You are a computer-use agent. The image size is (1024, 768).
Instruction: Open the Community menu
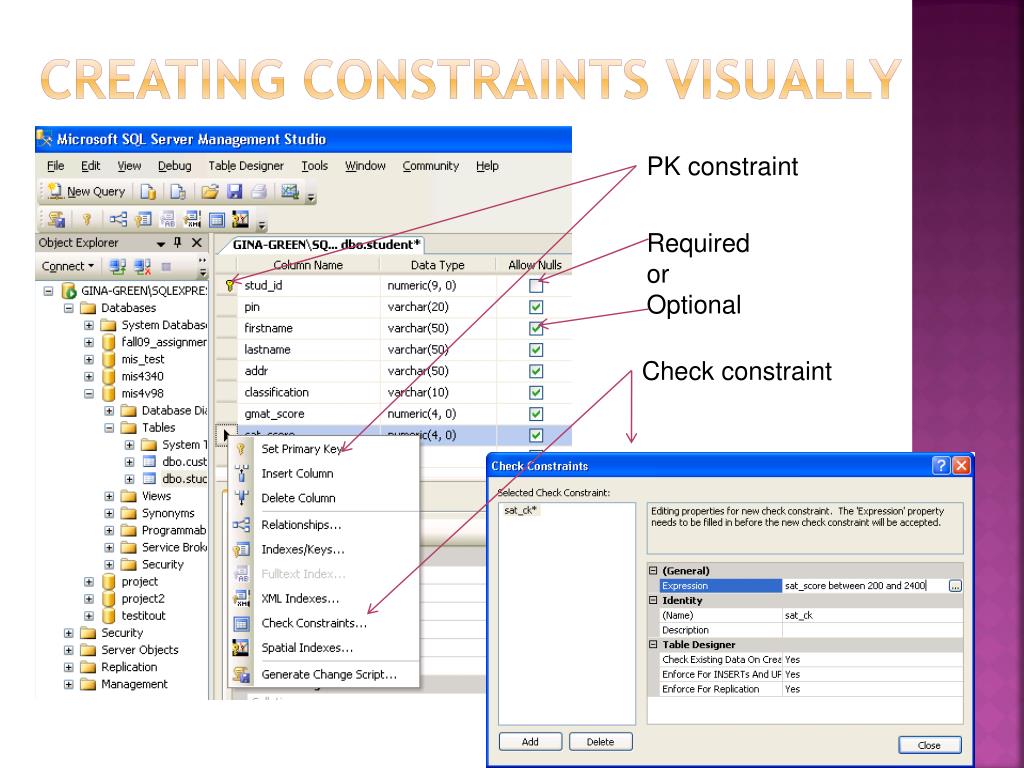430,166
